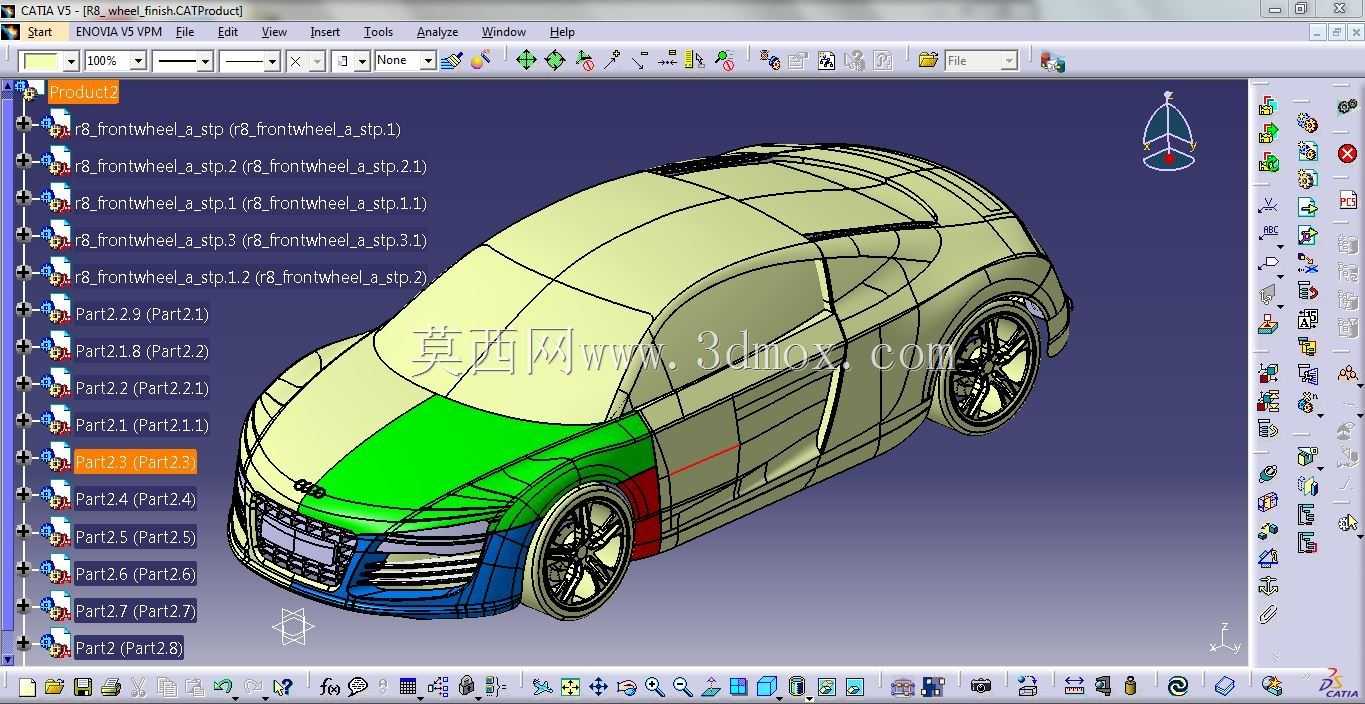This screenshot has height=704, width=1365.
Task: Zoom in with the magnifier plus icon
Action: (x=654, y=687)
